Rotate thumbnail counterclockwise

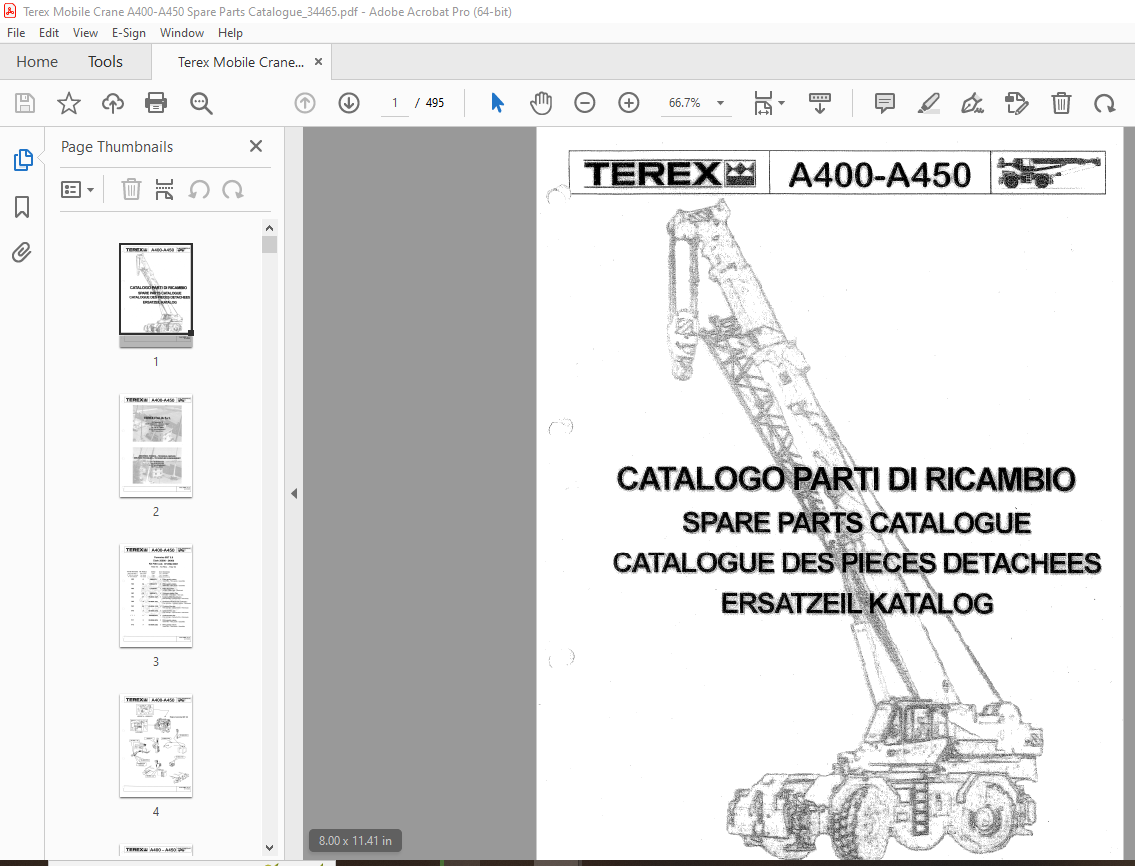[x=199, y=190]
